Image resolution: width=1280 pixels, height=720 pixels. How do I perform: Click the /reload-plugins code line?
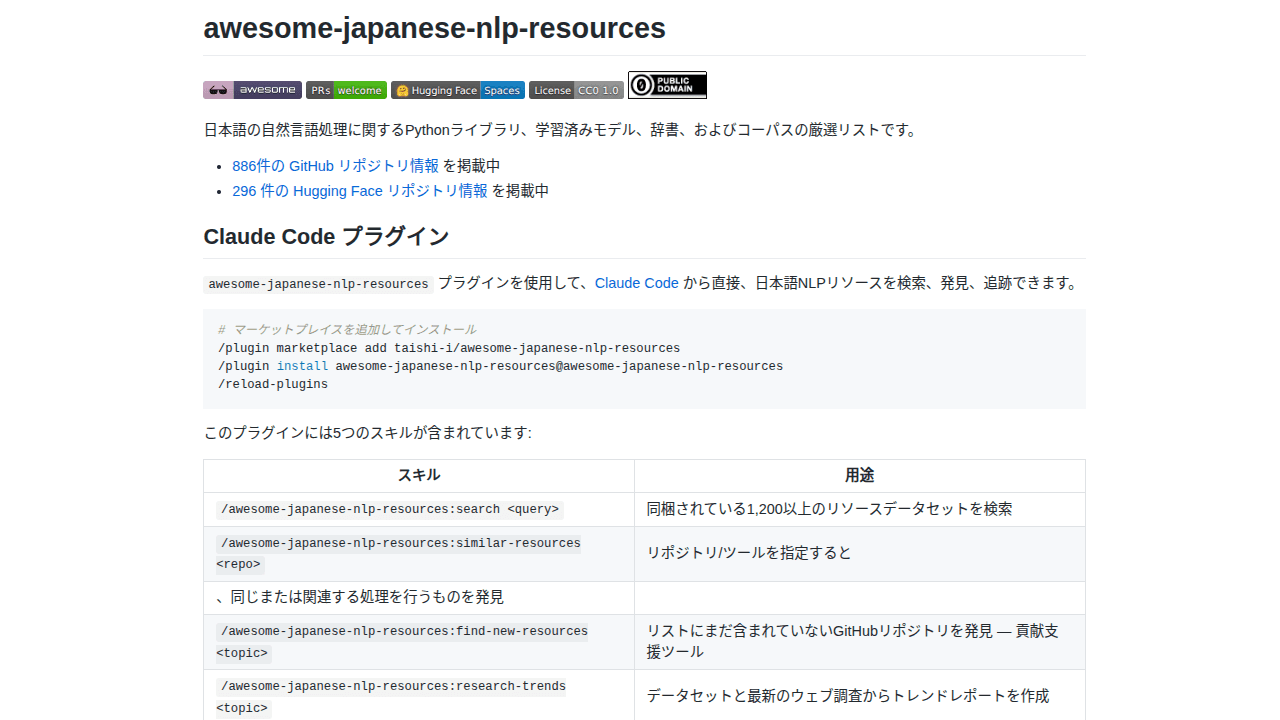pos(273,384)
